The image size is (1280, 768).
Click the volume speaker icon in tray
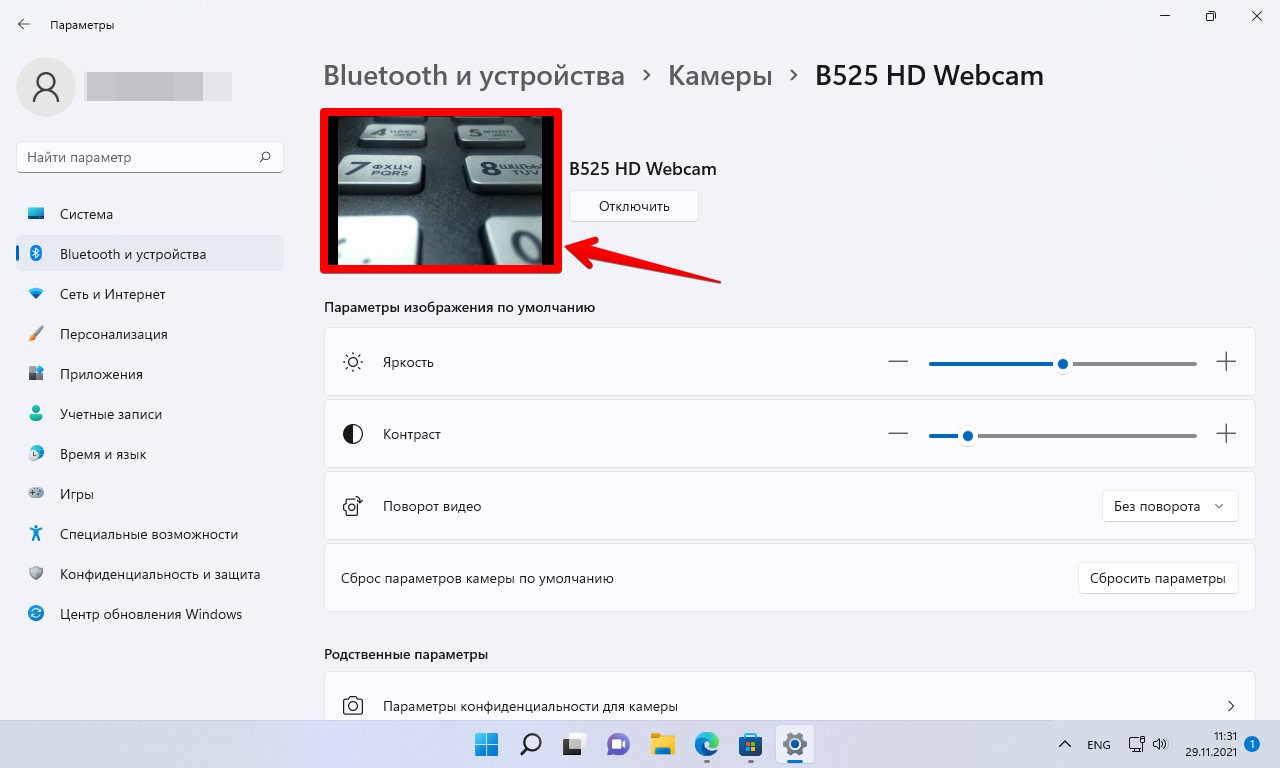[1160, 744]
